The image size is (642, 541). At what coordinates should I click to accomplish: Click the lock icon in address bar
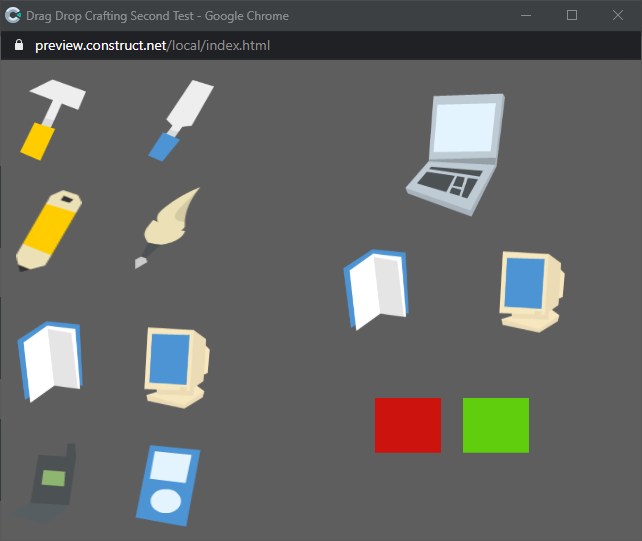pyautogui.click(x=19, y=45)
